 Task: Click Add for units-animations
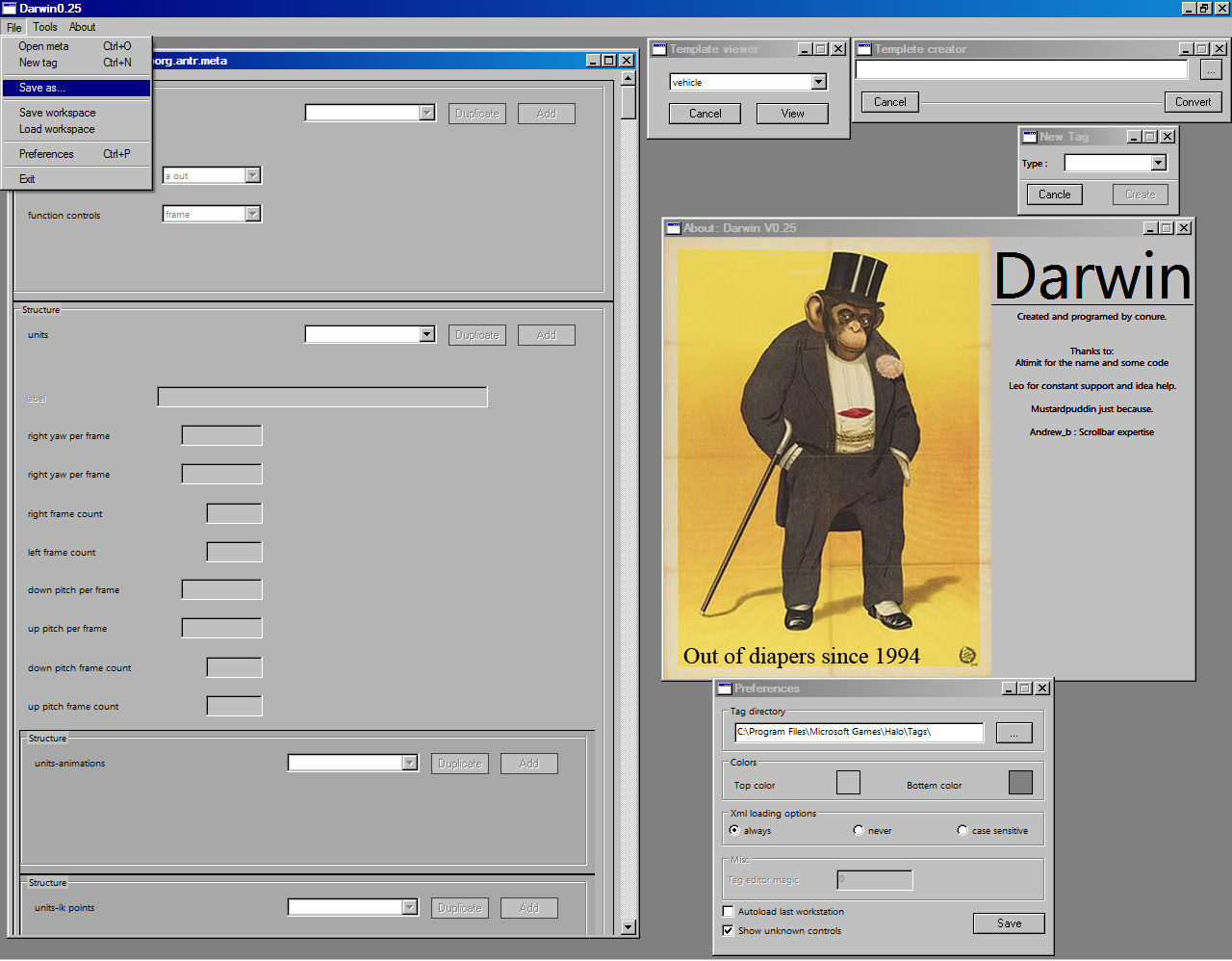point(529,764)
